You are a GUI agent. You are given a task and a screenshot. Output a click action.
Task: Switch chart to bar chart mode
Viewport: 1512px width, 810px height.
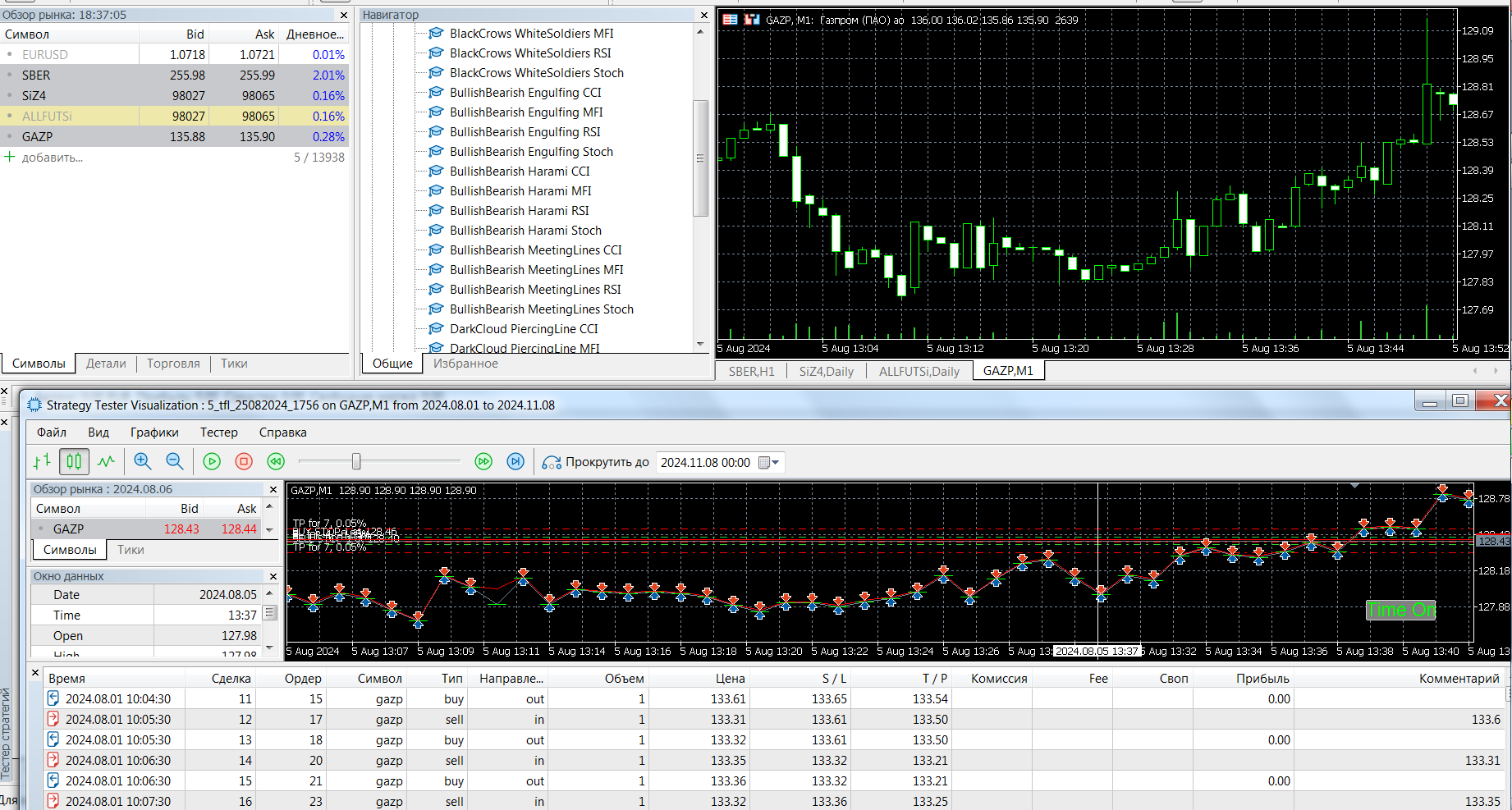tap(42, 462)
